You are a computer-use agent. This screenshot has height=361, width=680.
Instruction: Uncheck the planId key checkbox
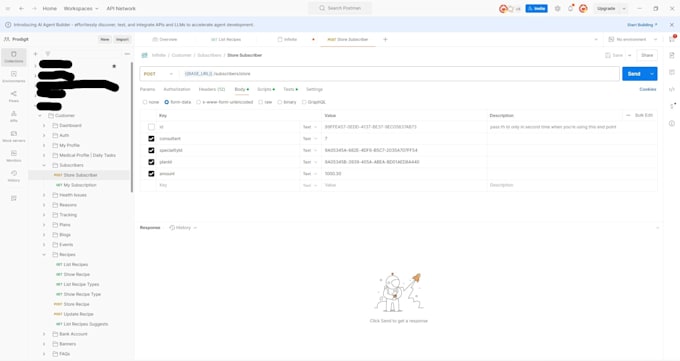coord(151,162)
